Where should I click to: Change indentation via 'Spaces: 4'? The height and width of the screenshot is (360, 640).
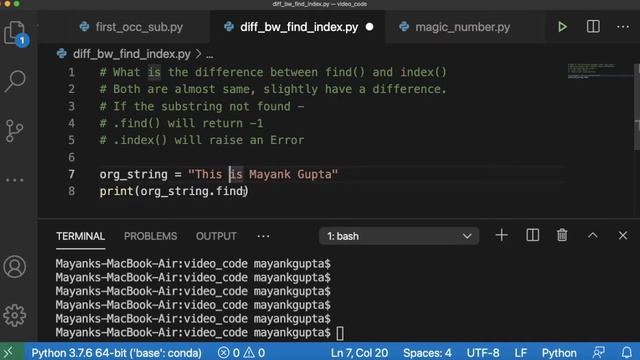click(x=427, y=353)
